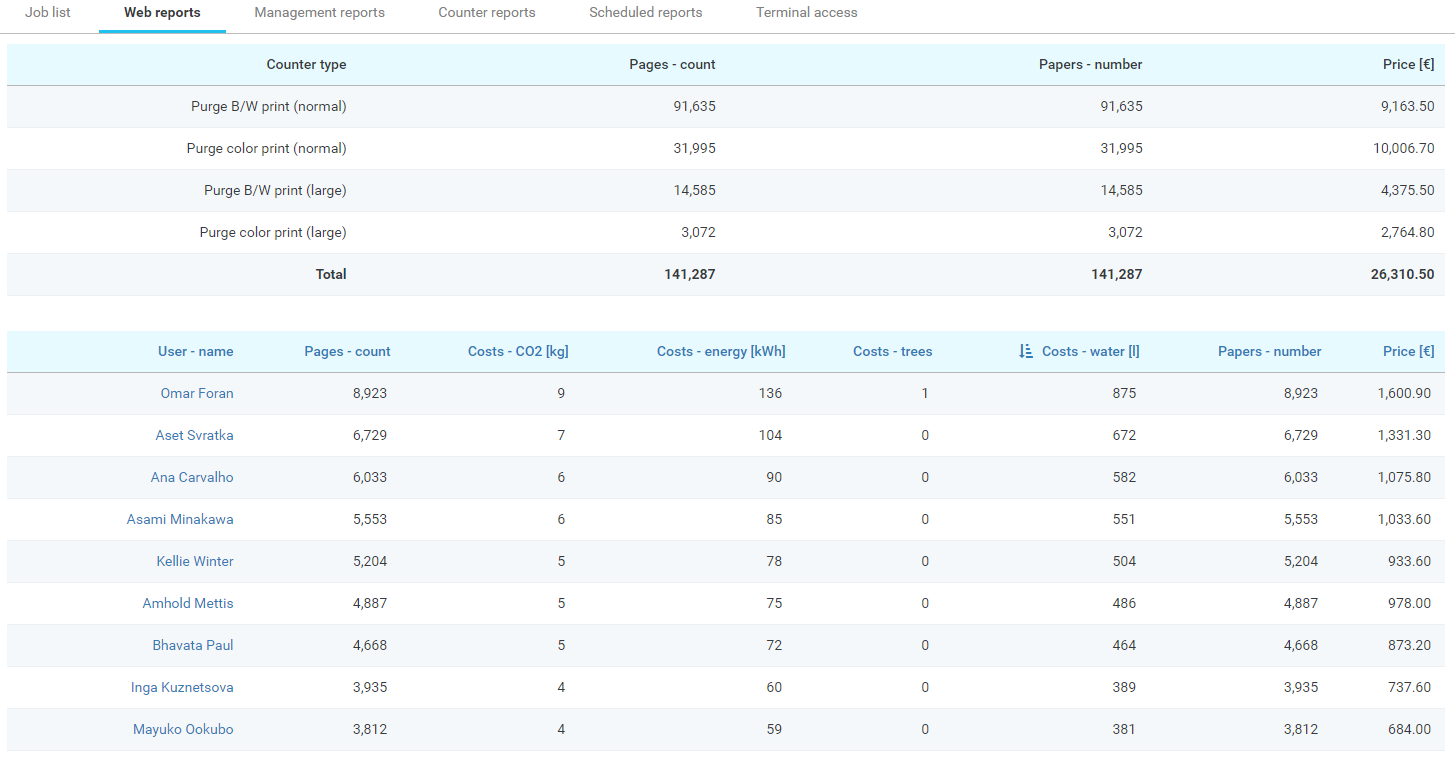
Task: Switch to the Job list tab
Action: (x=48, y=13)
